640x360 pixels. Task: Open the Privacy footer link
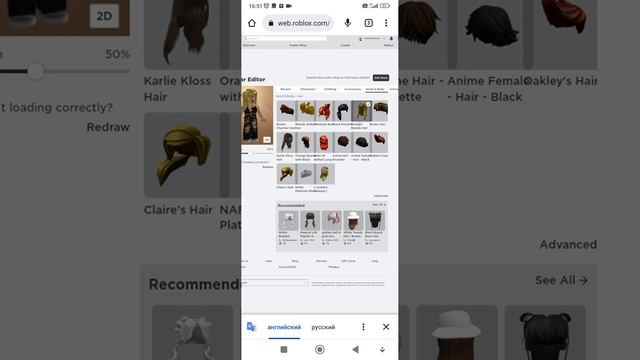(x=334, y=267)
